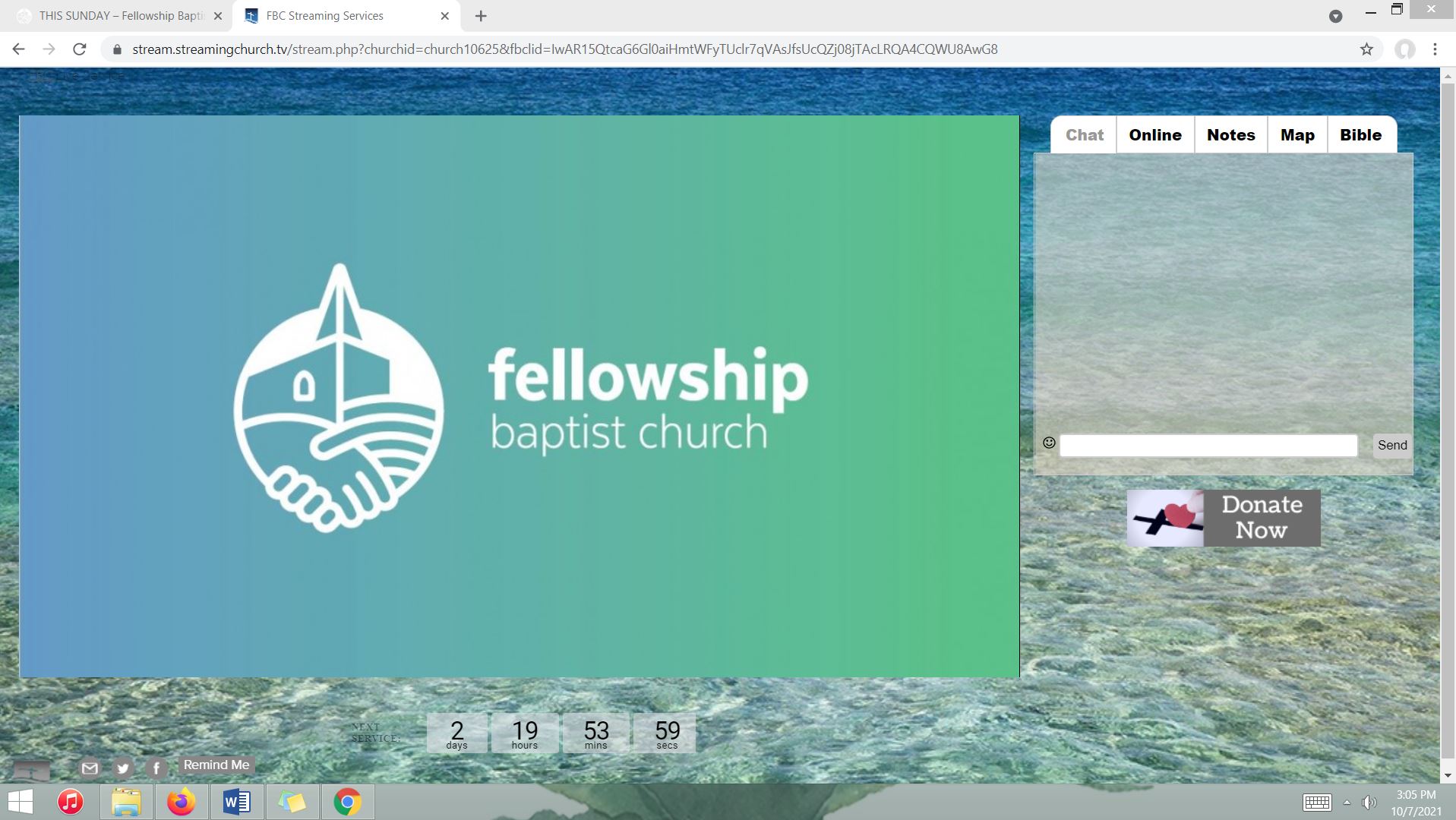Click the Send chat button
The height and width of the screenshot is (820, 1456).
coord(1392,445)
